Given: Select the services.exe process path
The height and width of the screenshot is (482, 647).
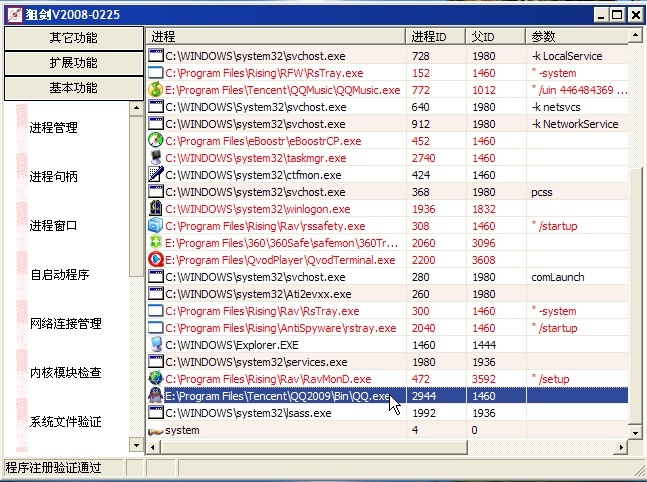Looking at the screenshot, I should click(256, 362).
